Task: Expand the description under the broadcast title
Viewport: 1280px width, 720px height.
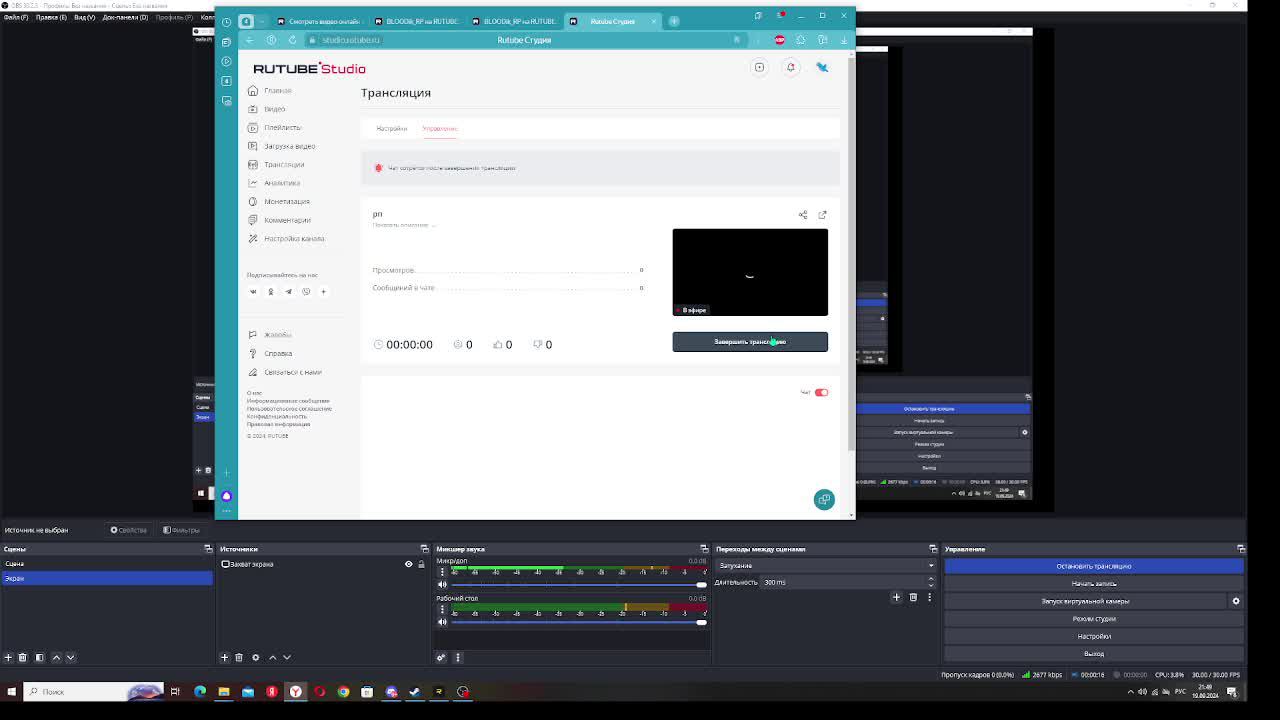Action: coord(404,225)
